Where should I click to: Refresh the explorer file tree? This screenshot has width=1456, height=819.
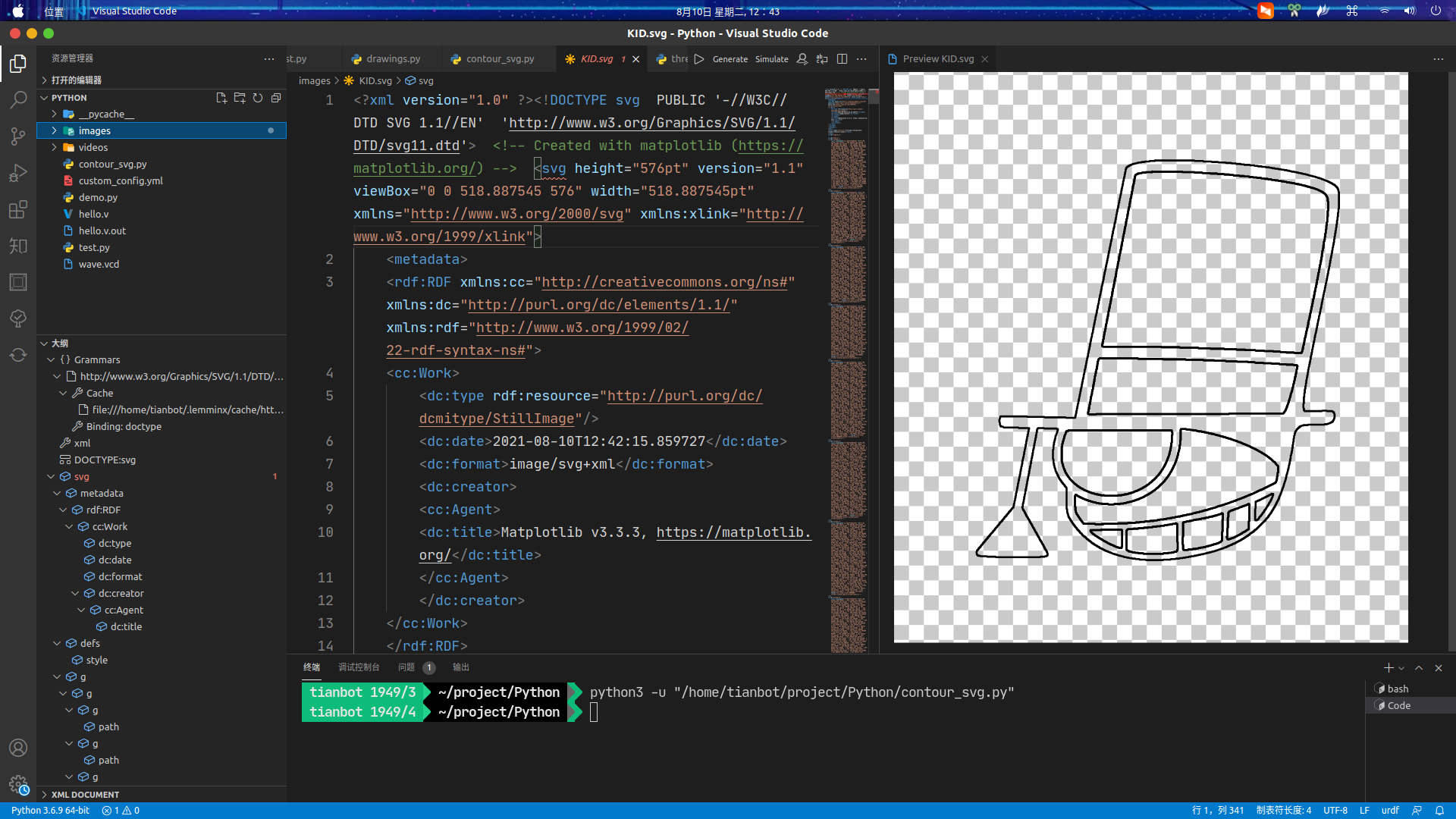pos(258,98)
